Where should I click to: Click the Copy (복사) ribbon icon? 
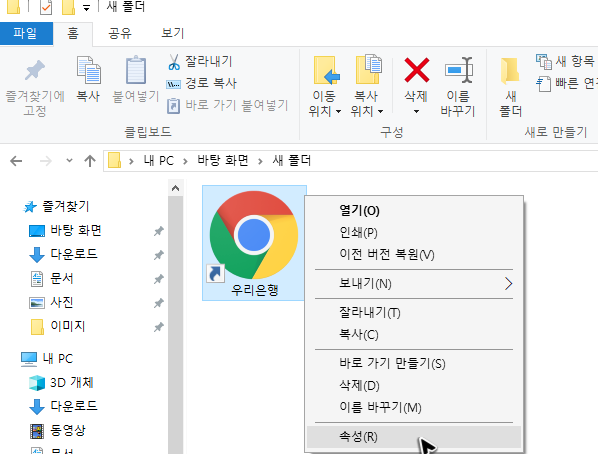tap(88, 70)
